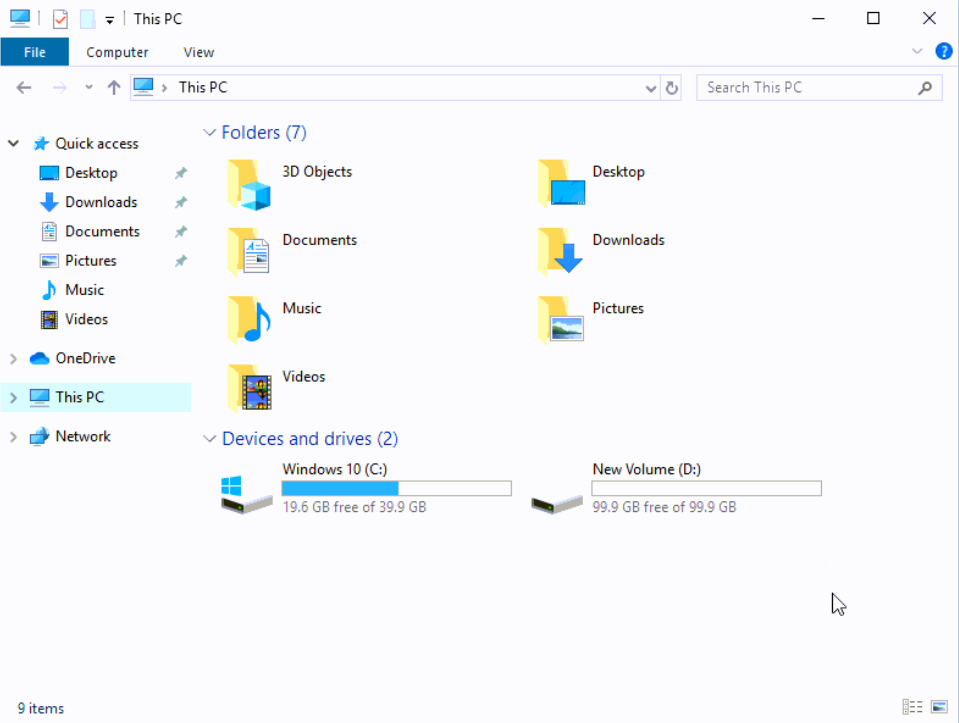Select the Windows 10 (C:) drive icon
The height and width of the screenshot is (723, 959).
(x=246, y=494)
